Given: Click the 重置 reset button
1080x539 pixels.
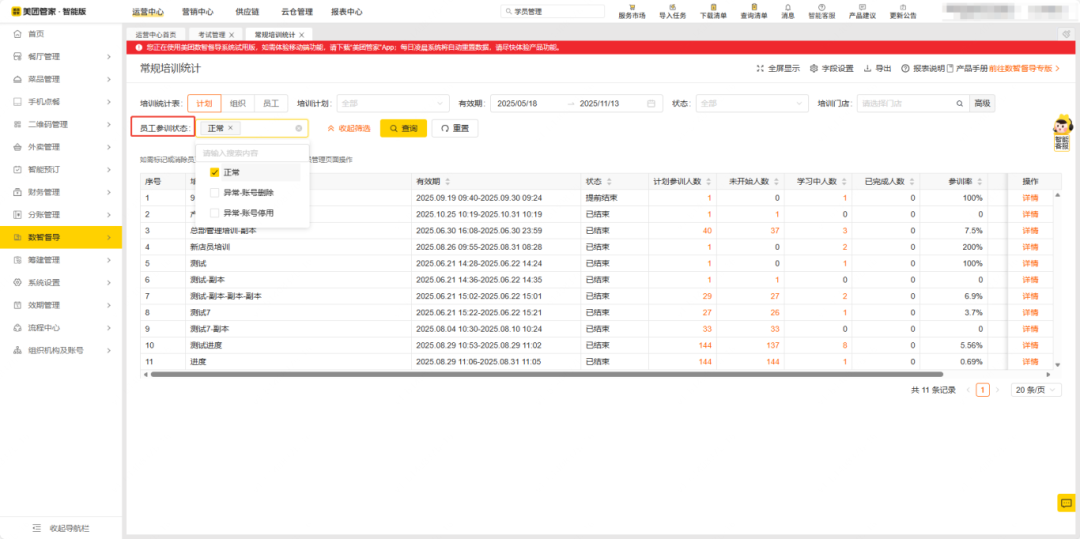Looking at the screenshot, I should click(x=455, y=128).
